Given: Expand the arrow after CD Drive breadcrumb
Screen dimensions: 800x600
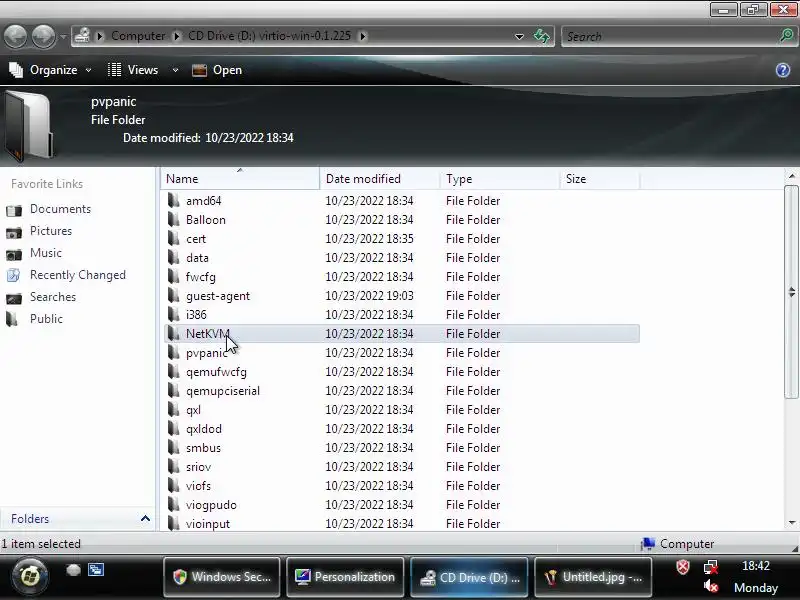Looking at the screenshot, I should 363,36.
